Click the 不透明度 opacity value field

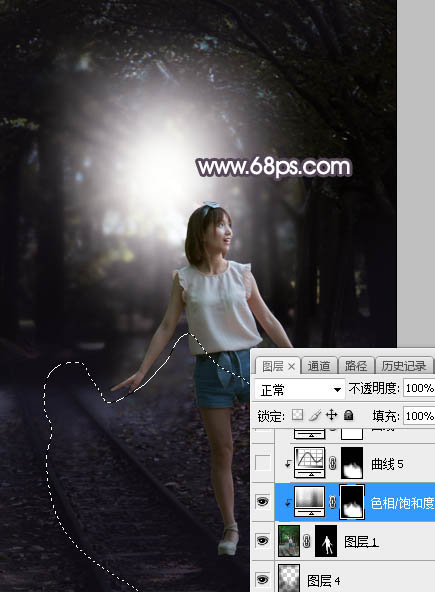pos(419,388)
